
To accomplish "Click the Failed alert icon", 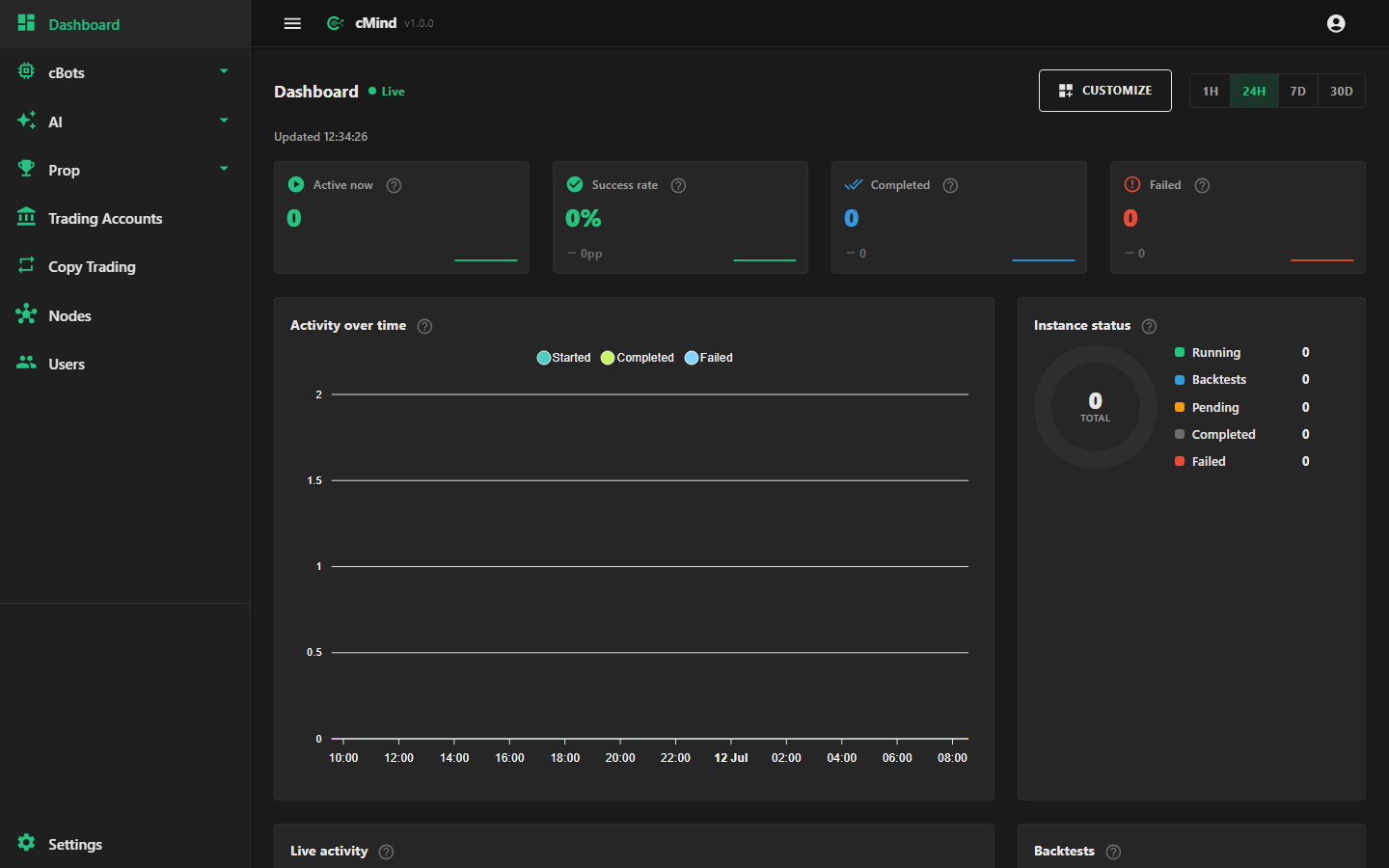I will (1132, 184).
